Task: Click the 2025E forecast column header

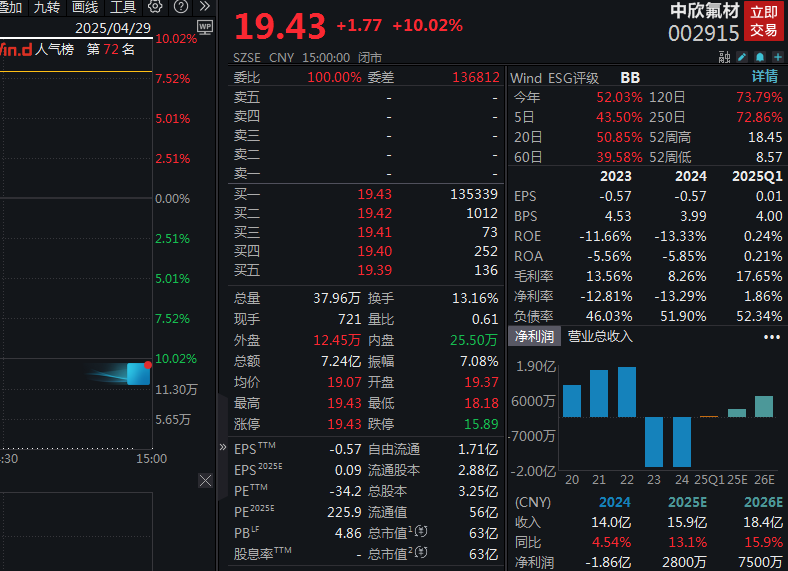Action: pos(687,502)
